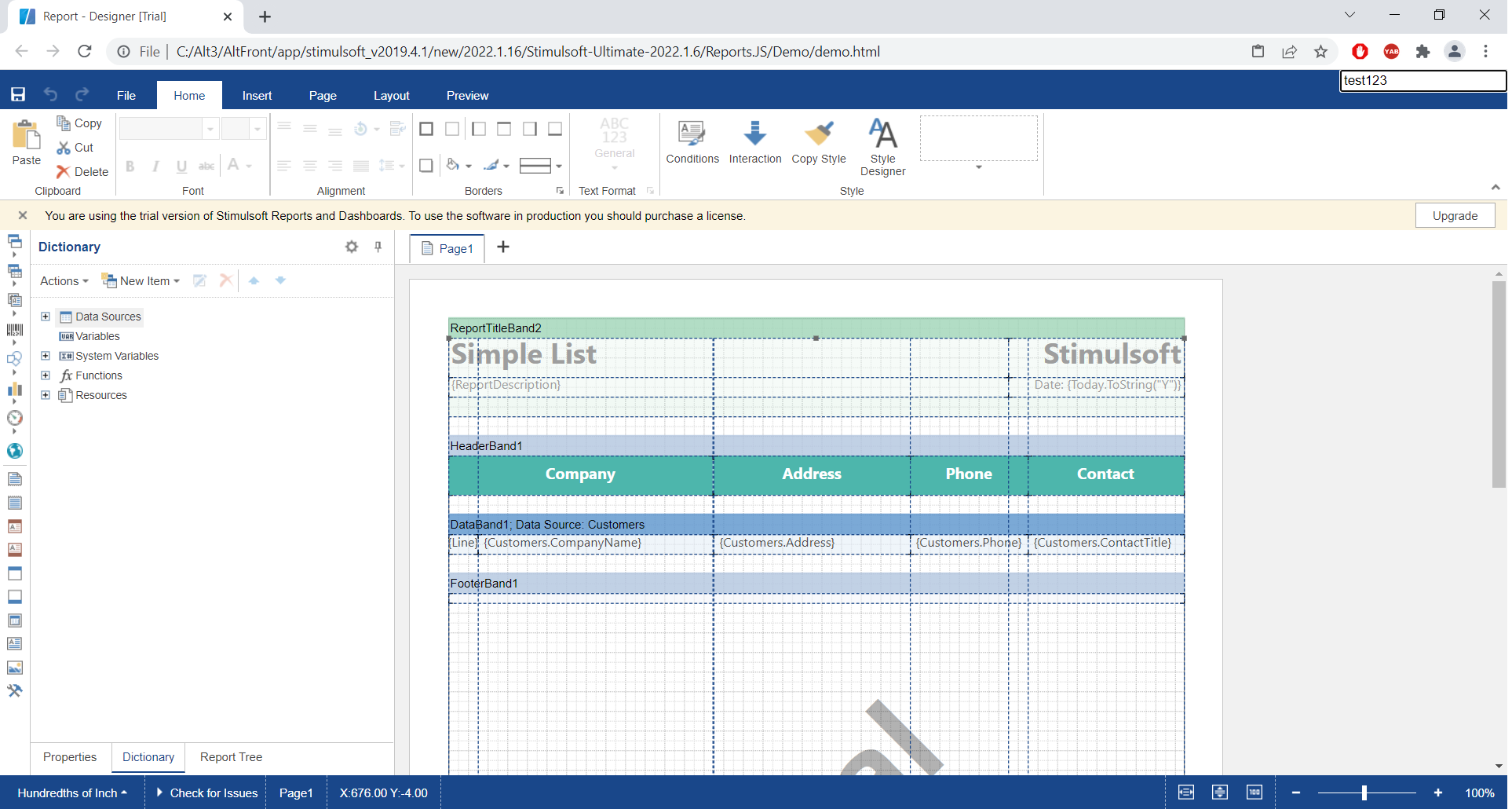
Task: Toggle the right border
Action: click(x=530, y=129)
